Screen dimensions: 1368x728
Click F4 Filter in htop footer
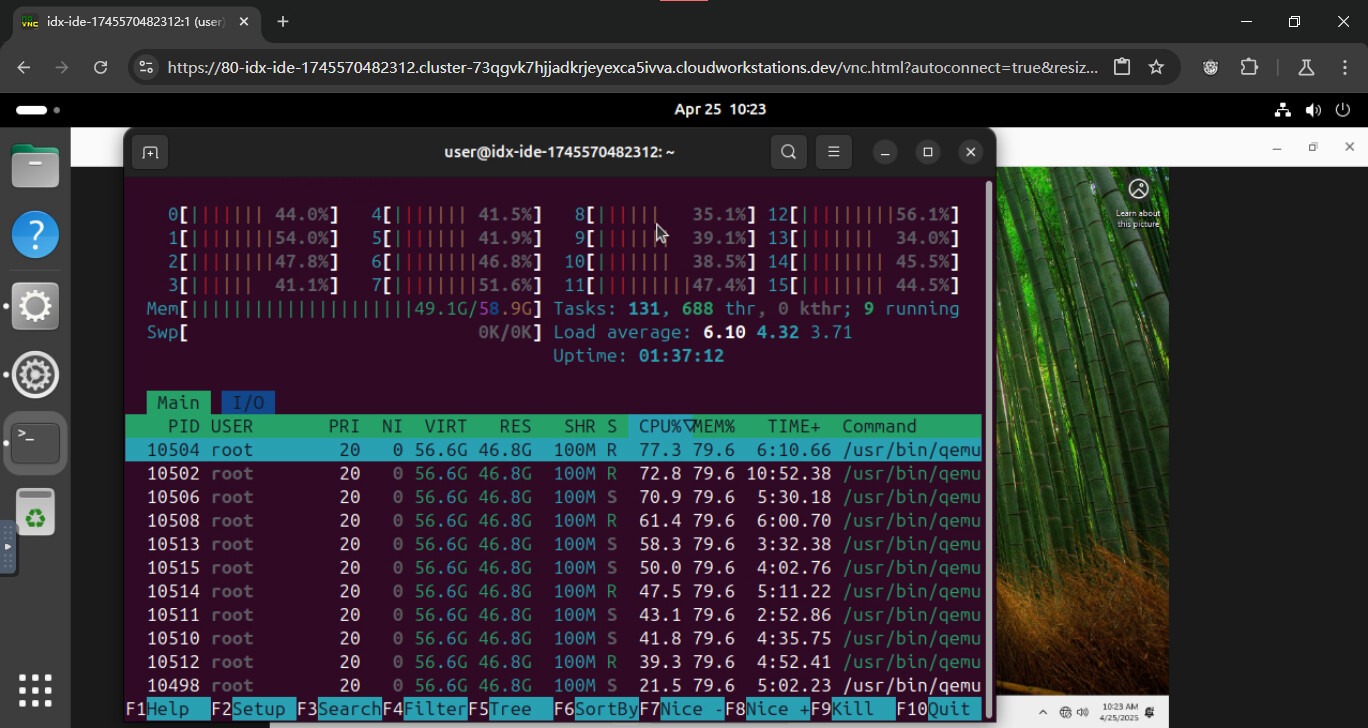point(435,709)
